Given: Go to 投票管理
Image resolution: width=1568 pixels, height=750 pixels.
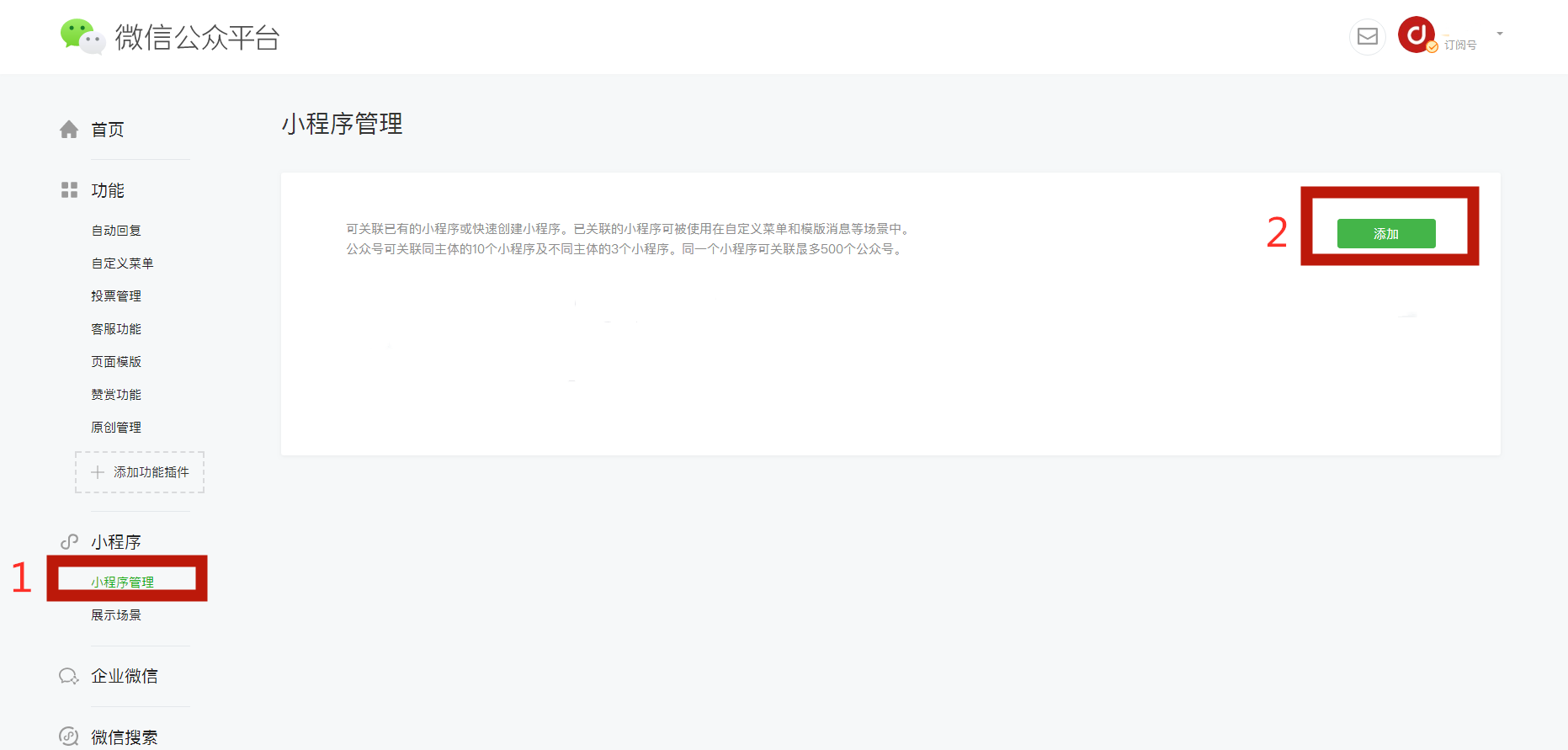Looking at the screenshot, I should 116,296.
